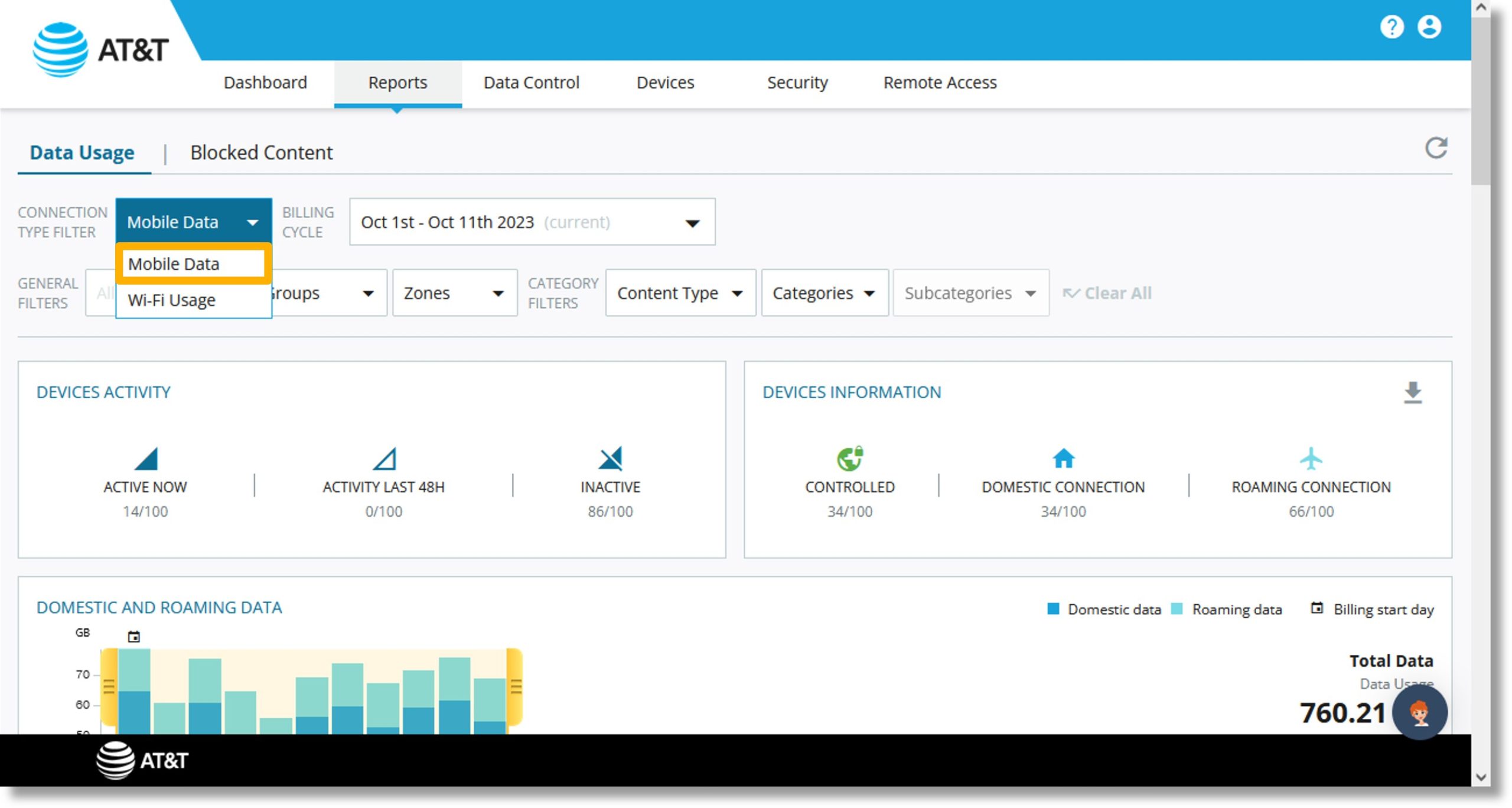Switch to the Data Usage sub-tab
This screenshot has height=808, width=1512.
point(82,153)
